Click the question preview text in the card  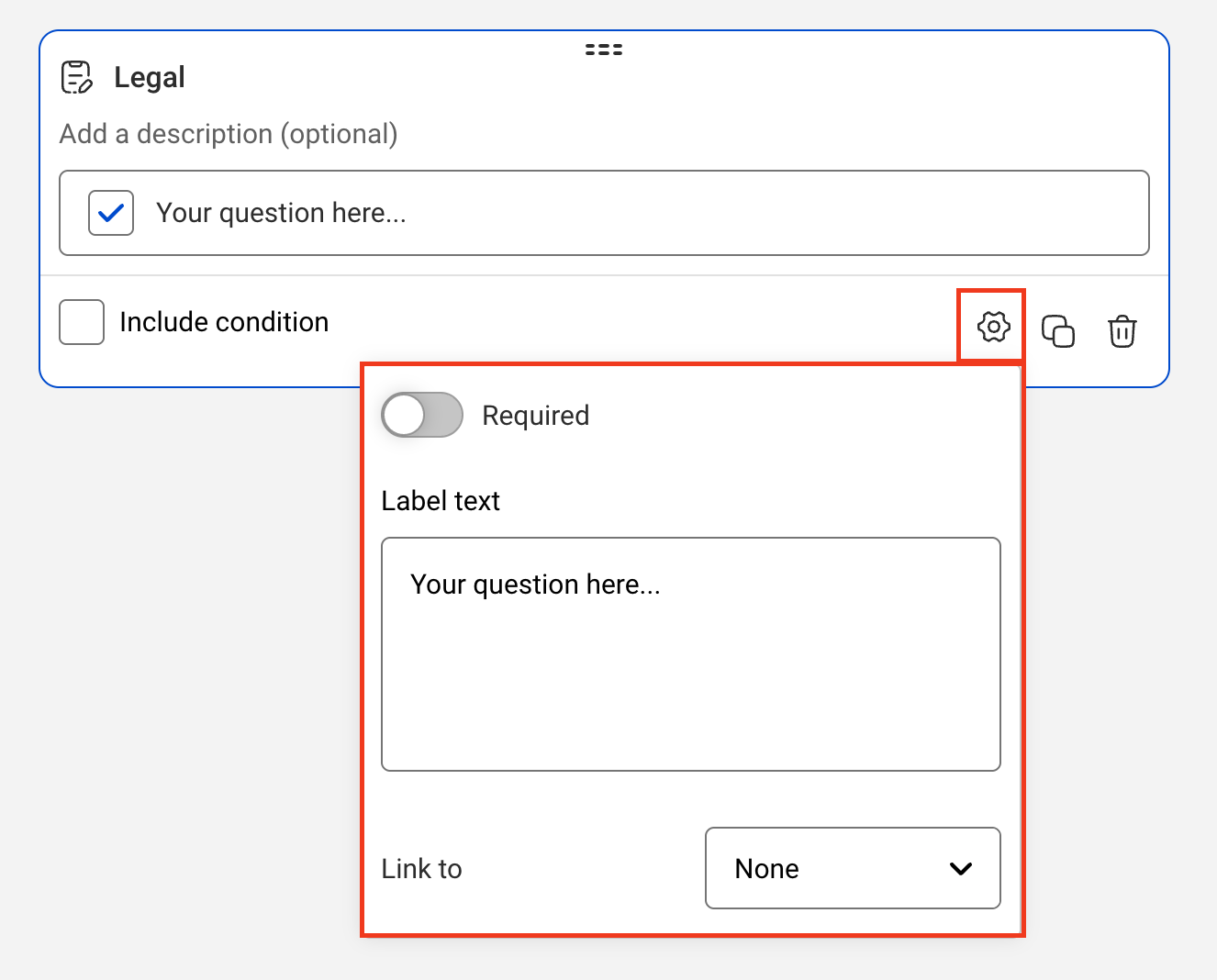[x=281, y=213]
